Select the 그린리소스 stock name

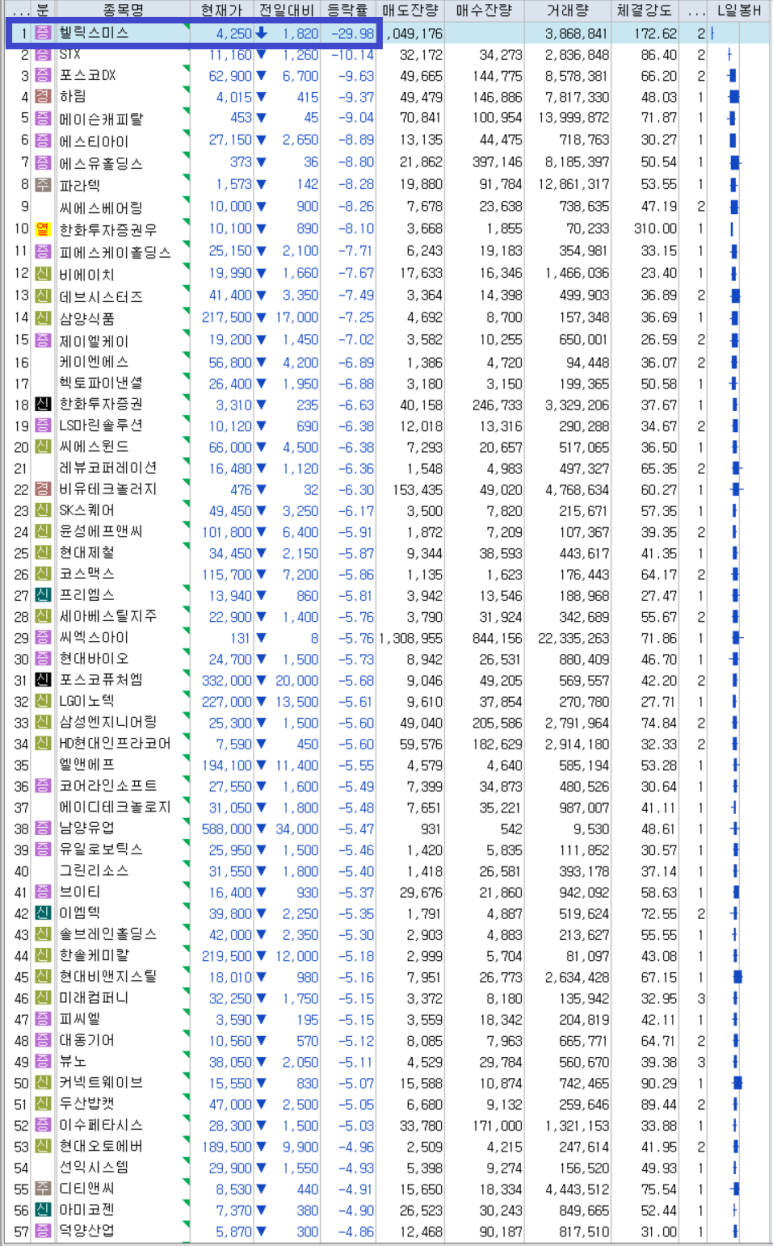pos(93,871)
